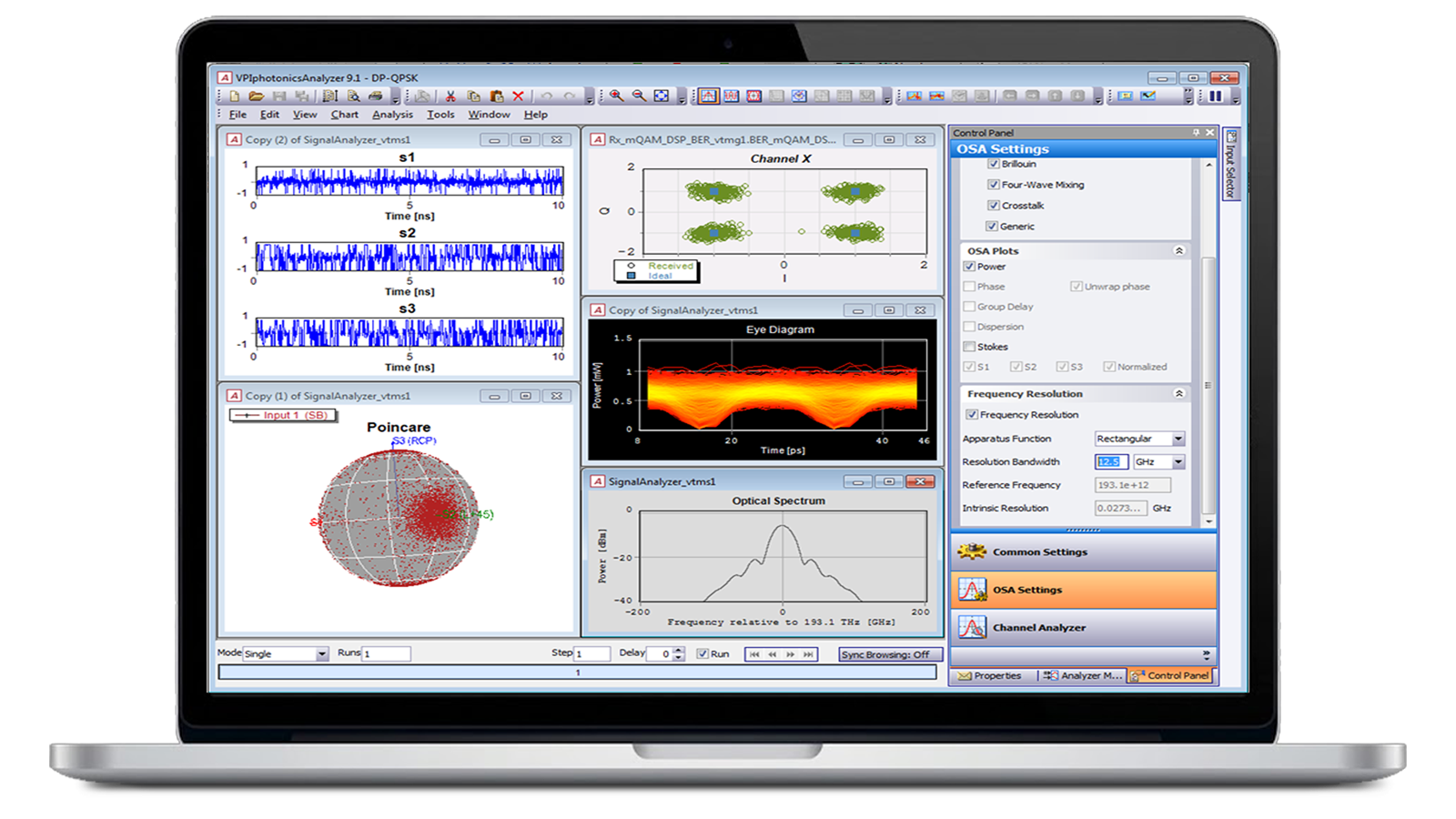Open the Chart menu
The image size is (1456, 819).
tap(344, 115)
